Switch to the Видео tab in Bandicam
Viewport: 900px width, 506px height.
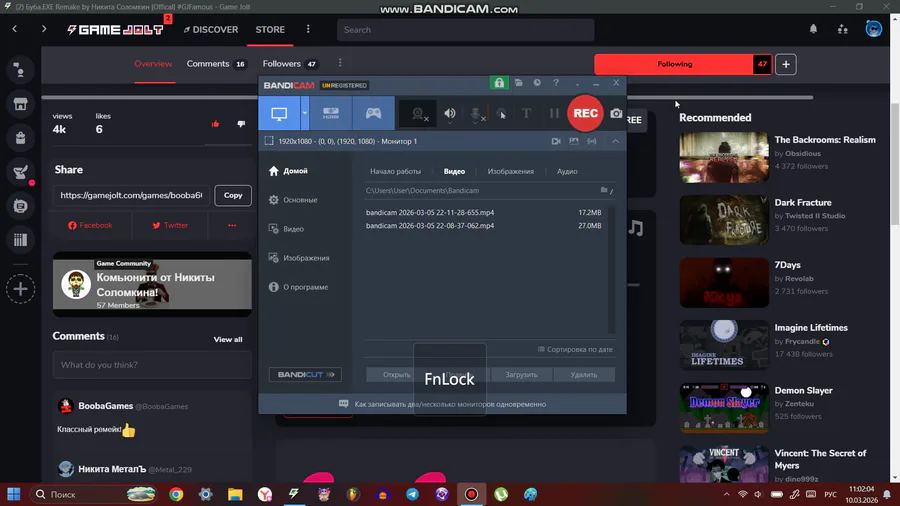coord(454,172)
